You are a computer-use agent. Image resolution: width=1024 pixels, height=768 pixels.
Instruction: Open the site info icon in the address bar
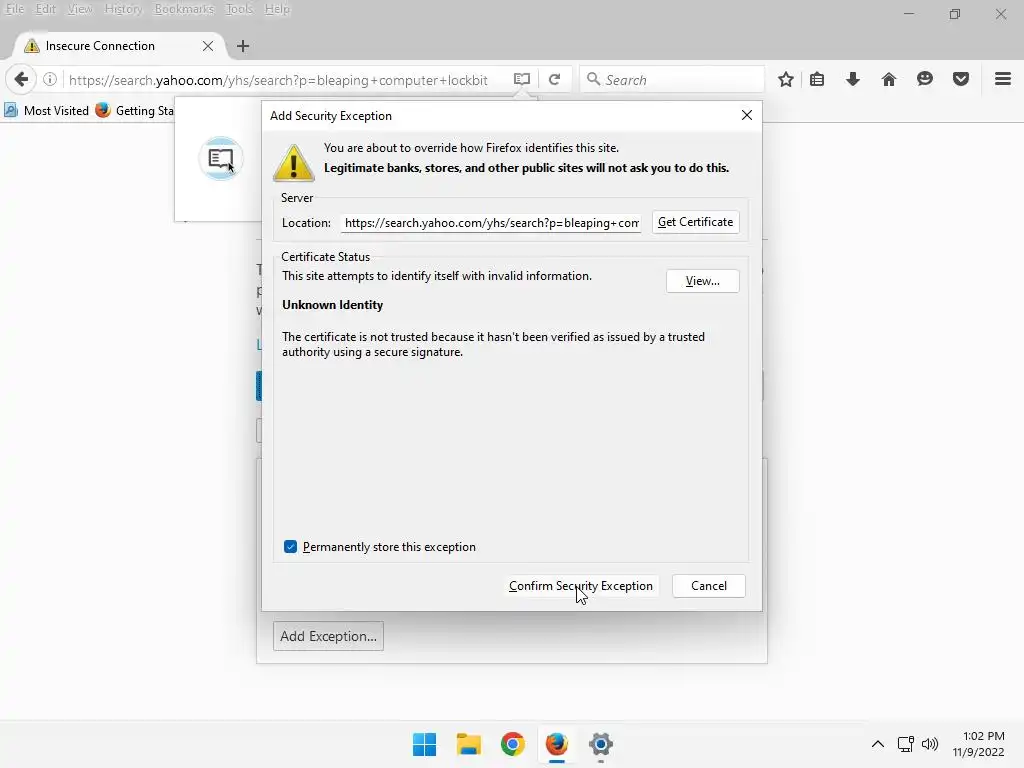pyautogui.click(x=50, y=80)
